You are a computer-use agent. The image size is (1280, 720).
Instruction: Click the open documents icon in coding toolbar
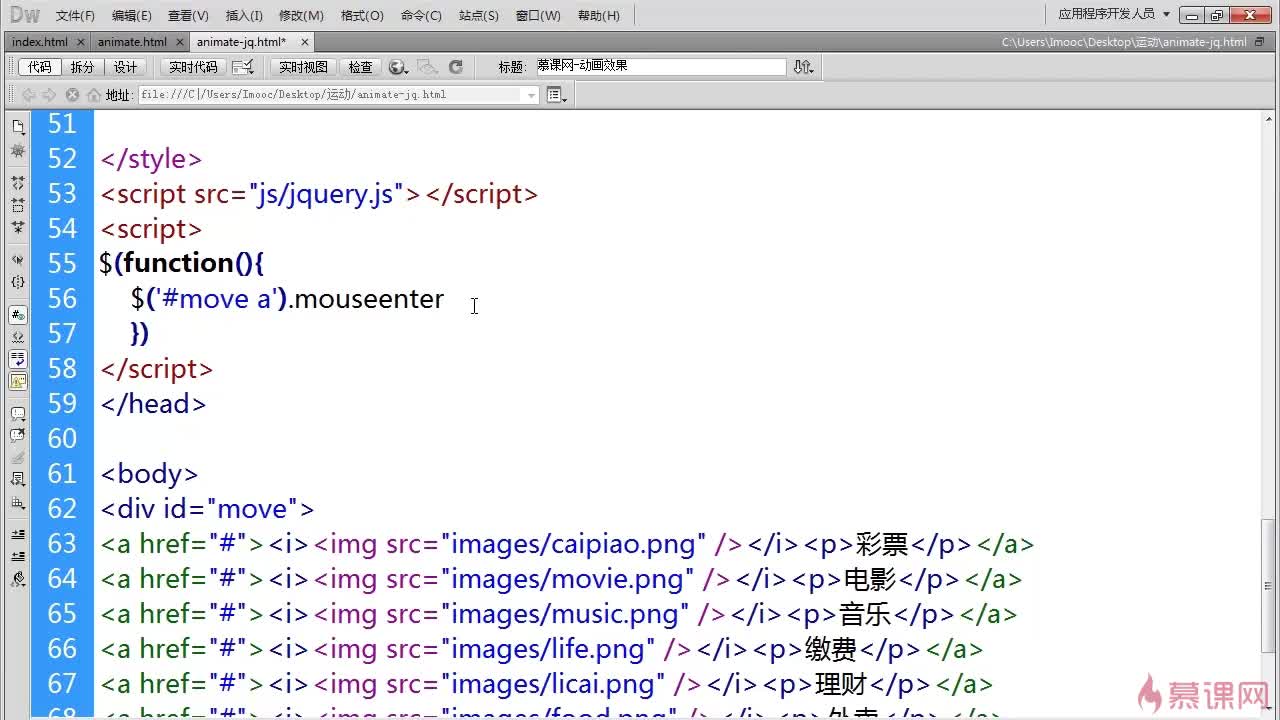point(18,127)
